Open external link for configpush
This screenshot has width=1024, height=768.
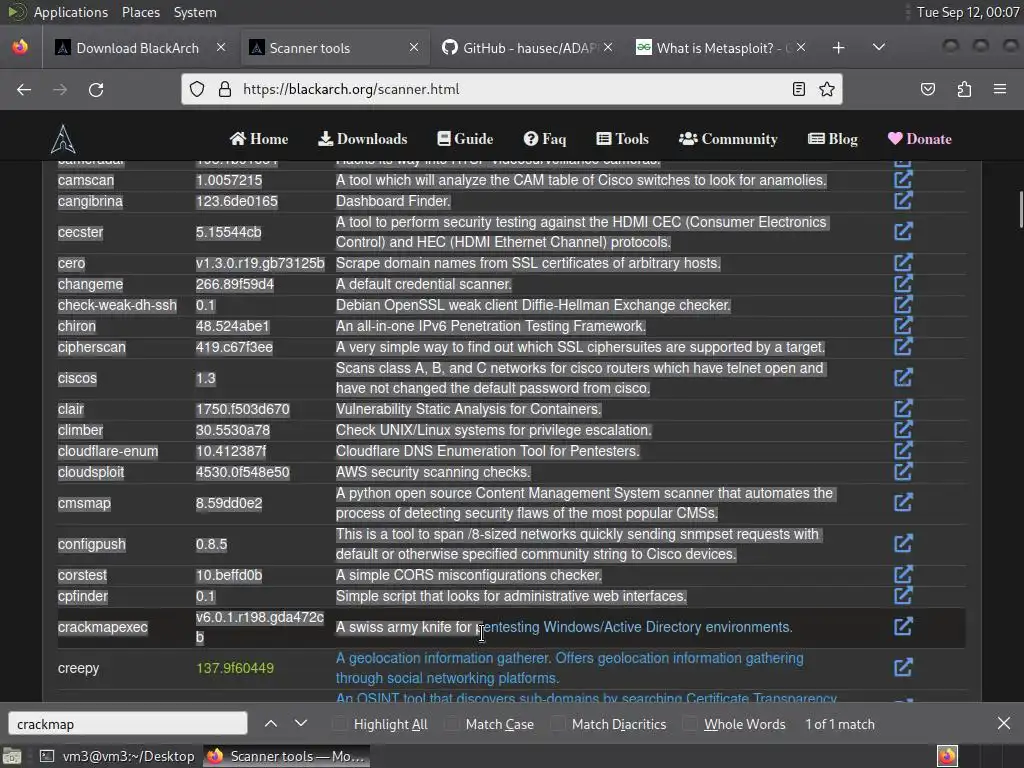[x=903, y=543]
